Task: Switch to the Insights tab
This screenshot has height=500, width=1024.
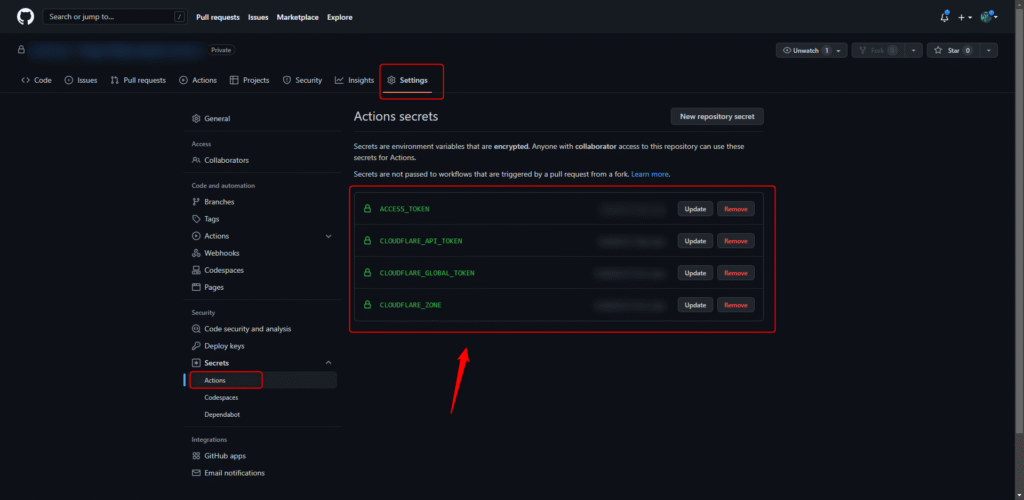Action: tap(354, 80)
